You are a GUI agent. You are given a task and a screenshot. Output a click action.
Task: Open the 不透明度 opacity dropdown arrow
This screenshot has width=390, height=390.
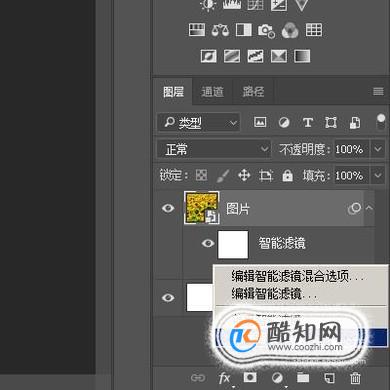click(378, 149)
